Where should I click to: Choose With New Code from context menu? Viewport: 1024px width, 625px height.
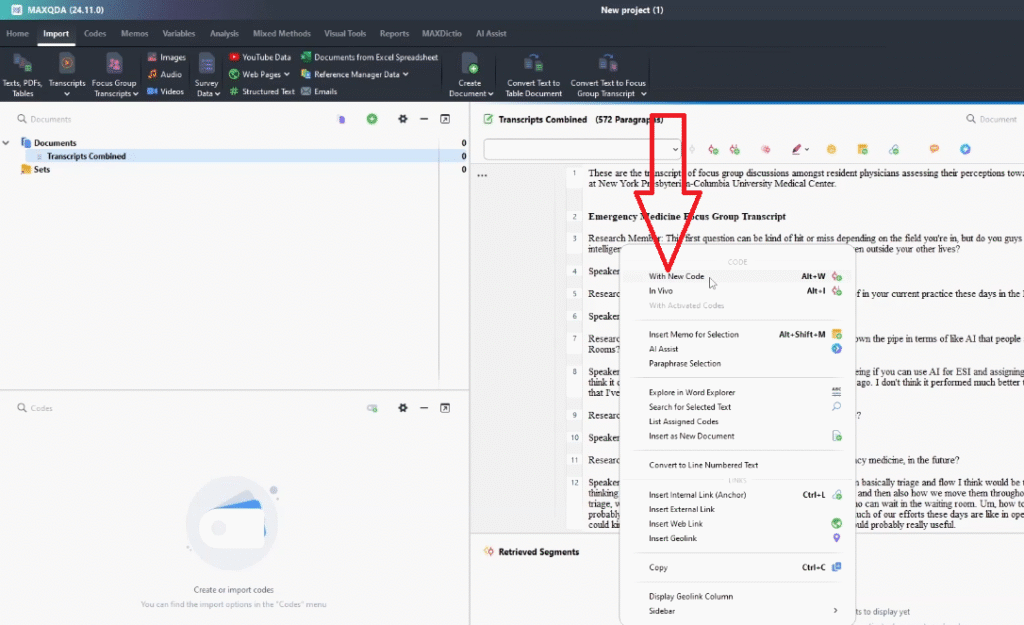(676, 276)
